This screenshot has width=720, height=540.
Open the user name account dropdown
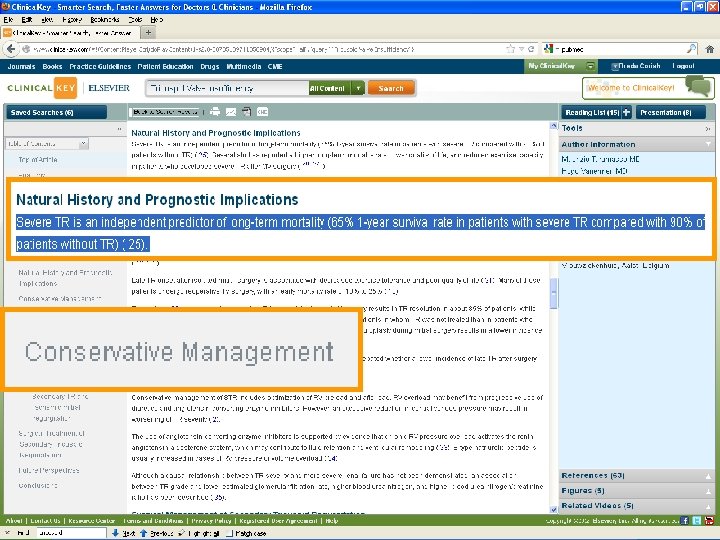[636, 66]
